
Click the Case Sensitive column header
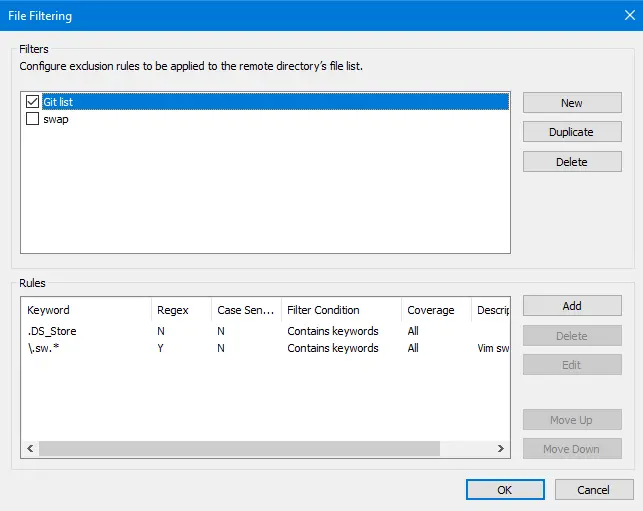pos(245,310)
